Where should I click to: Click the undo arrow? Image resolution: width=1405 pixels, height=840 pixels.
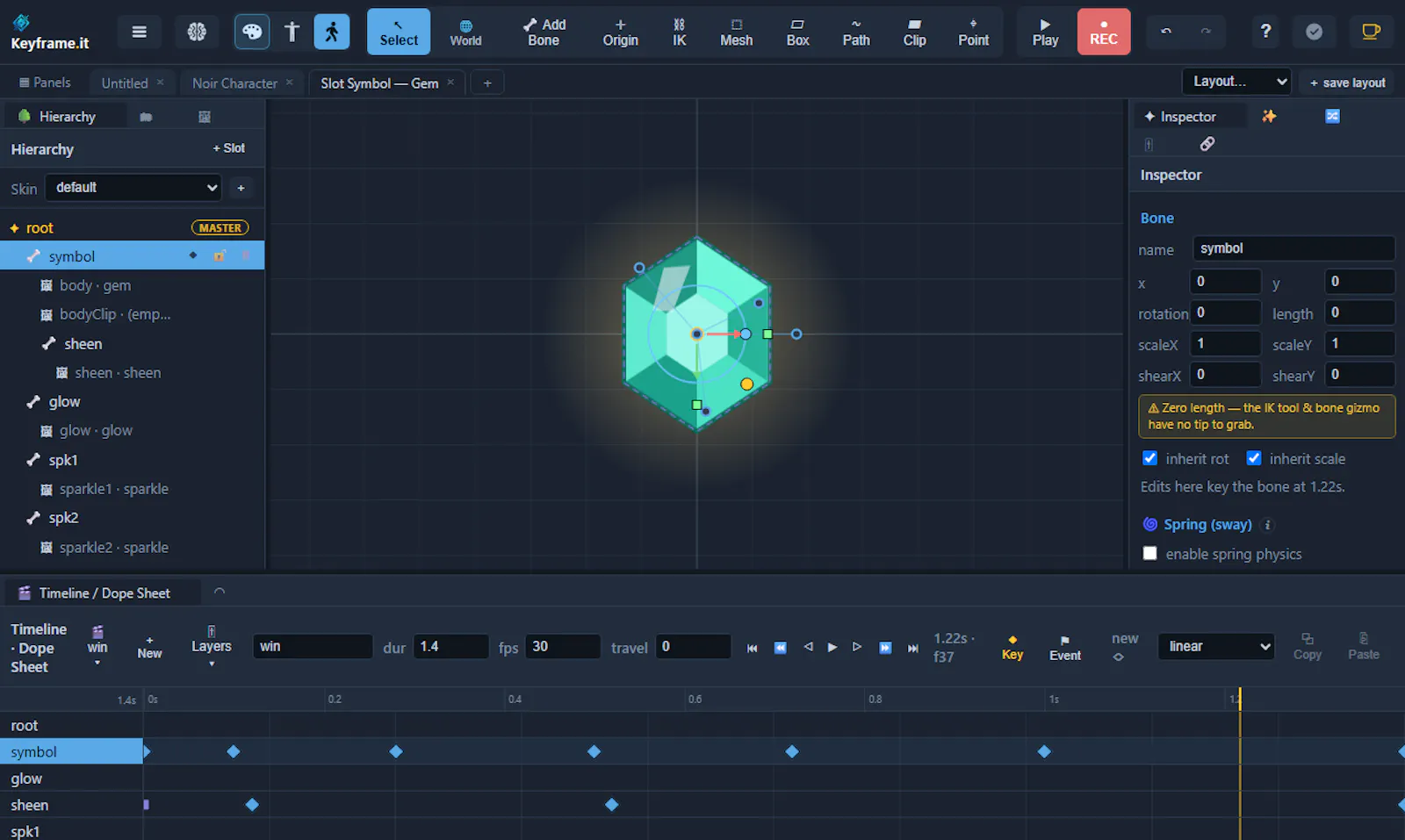(1166, 32)
